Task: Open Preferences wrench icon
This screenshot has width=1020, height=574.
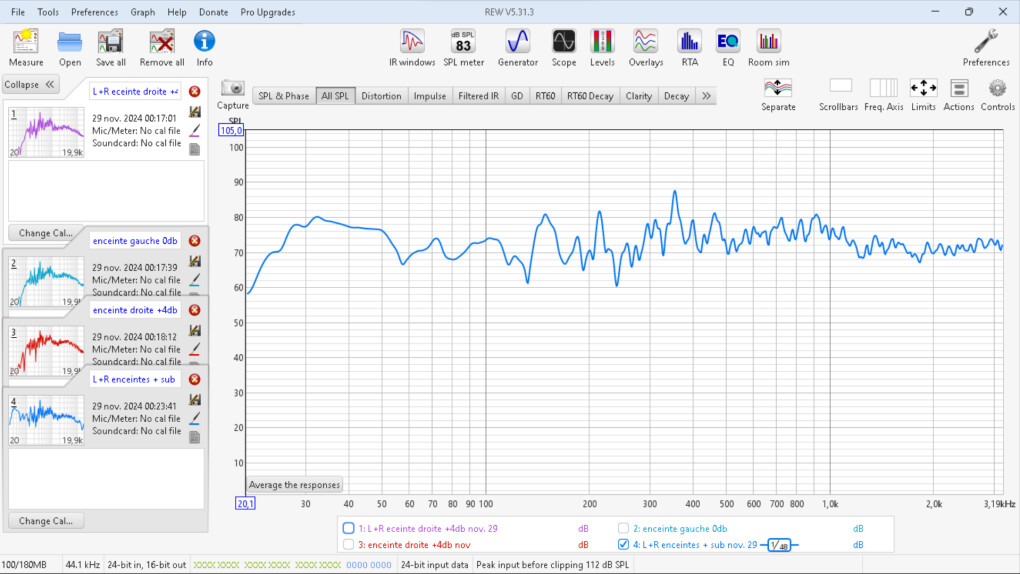Action: click(986, 48)
